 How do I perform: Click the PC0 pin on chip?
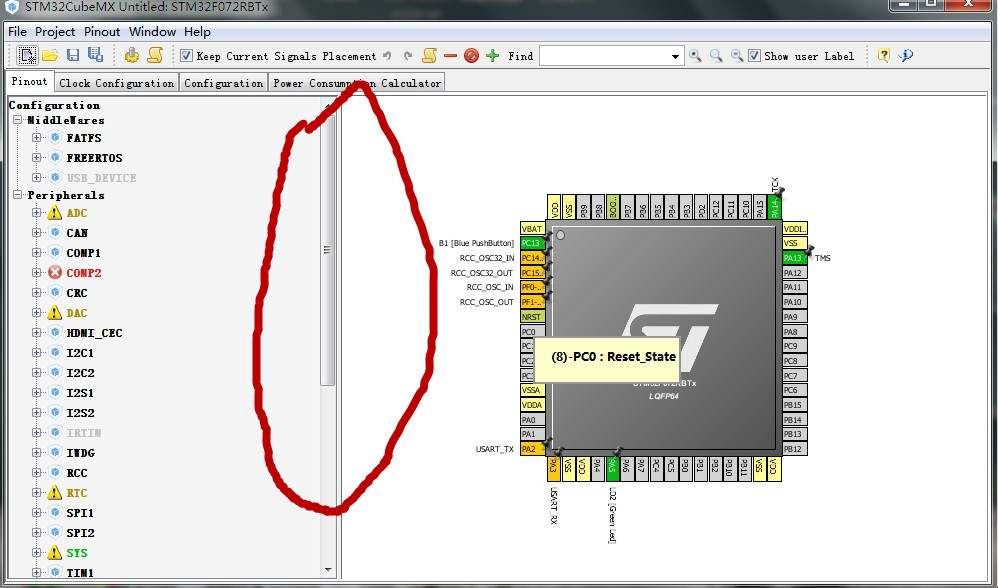(532, 332)
